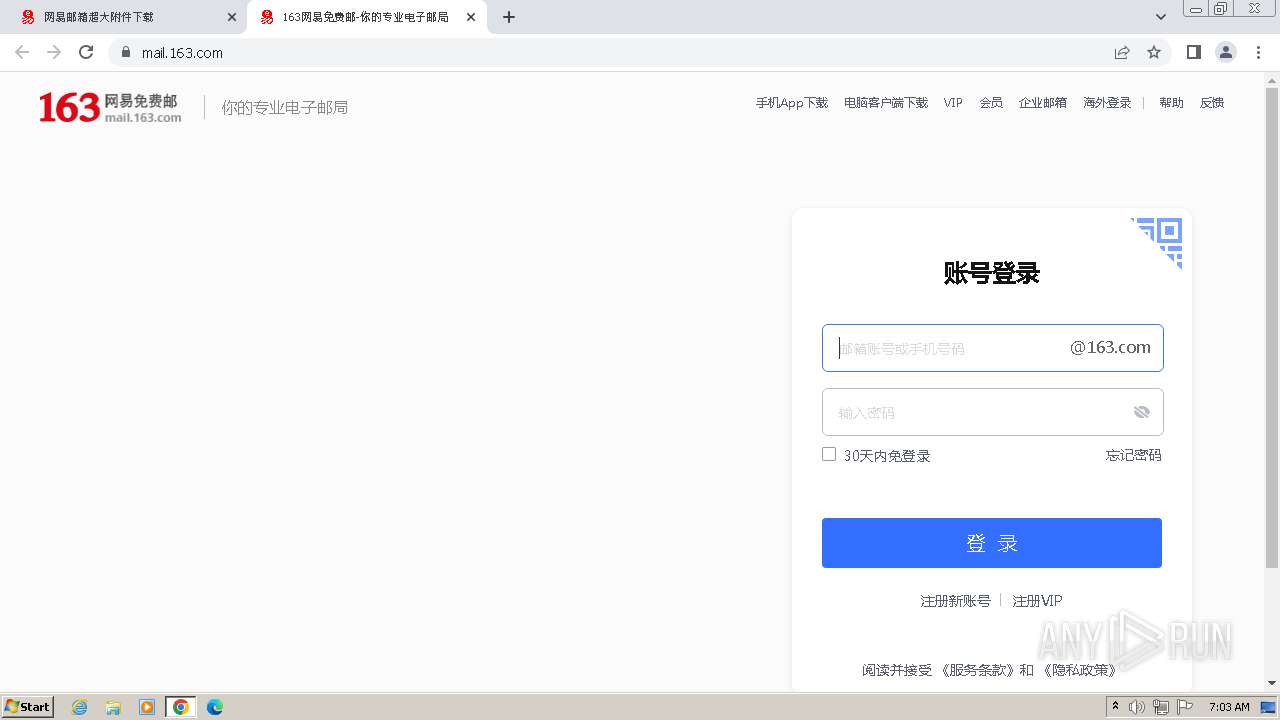Toggle the browser side panel

click(x=1193, y=52)
